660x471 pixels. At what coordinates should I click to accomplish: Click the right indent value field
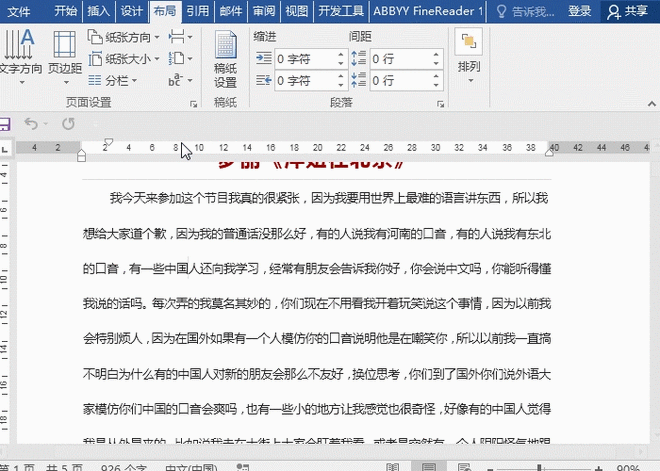(306, 80)
